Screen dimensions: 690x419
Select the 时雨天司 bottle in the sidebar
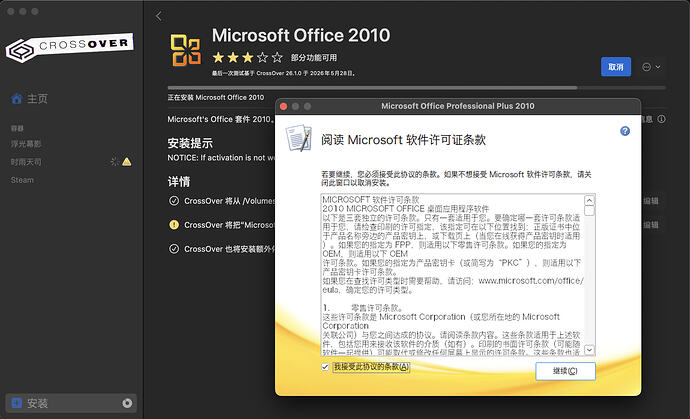point(26,162)
